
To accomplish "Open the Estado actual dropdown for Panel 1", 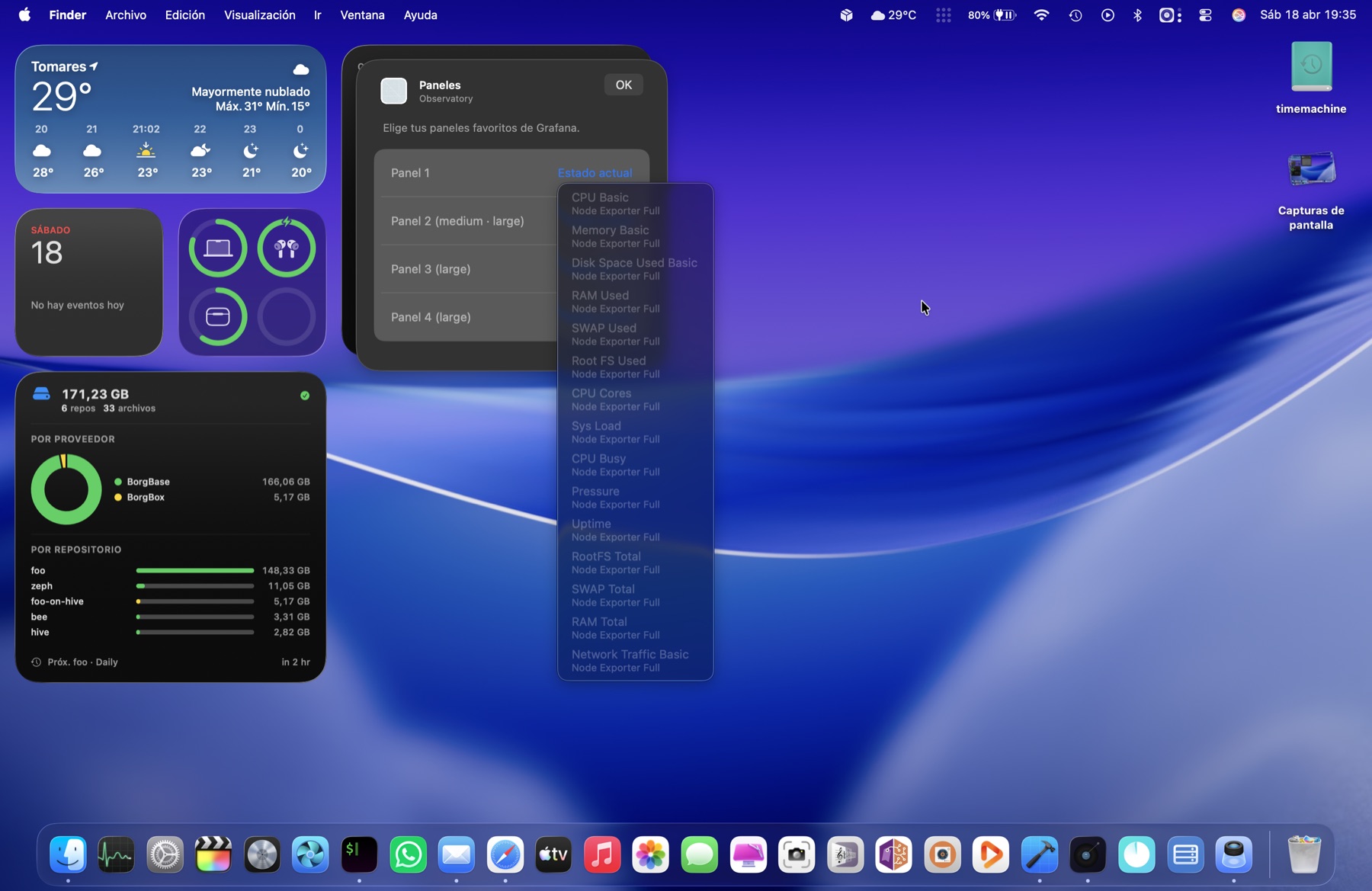I will coord(595,173).
